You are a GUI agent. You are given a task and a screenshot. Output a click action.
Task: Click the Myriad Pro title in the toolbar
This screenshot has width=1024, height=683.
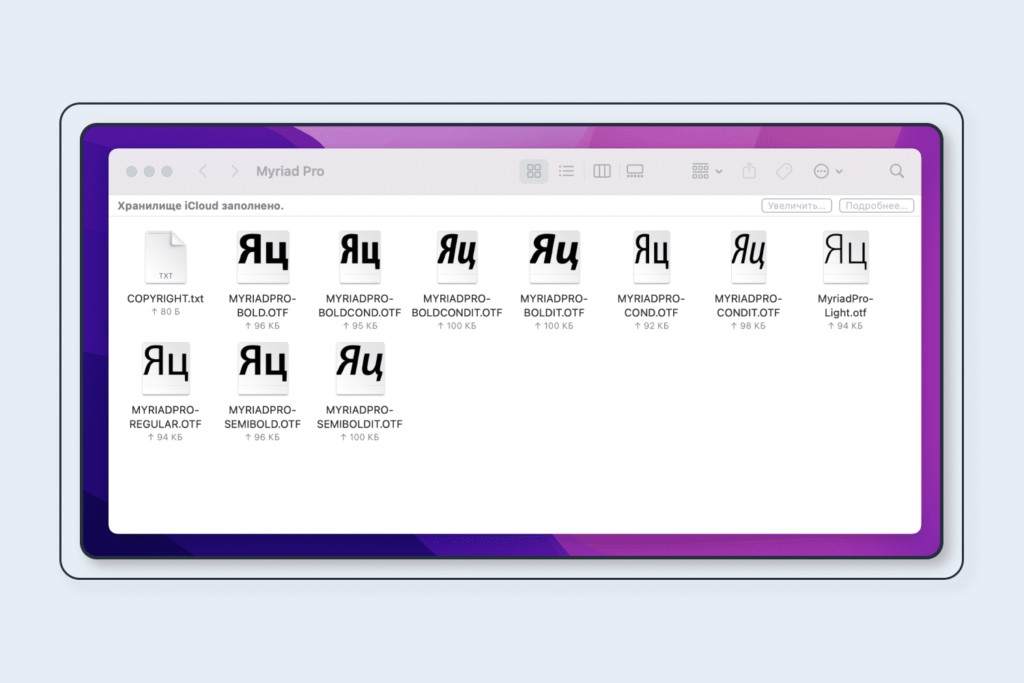point(290,171)
